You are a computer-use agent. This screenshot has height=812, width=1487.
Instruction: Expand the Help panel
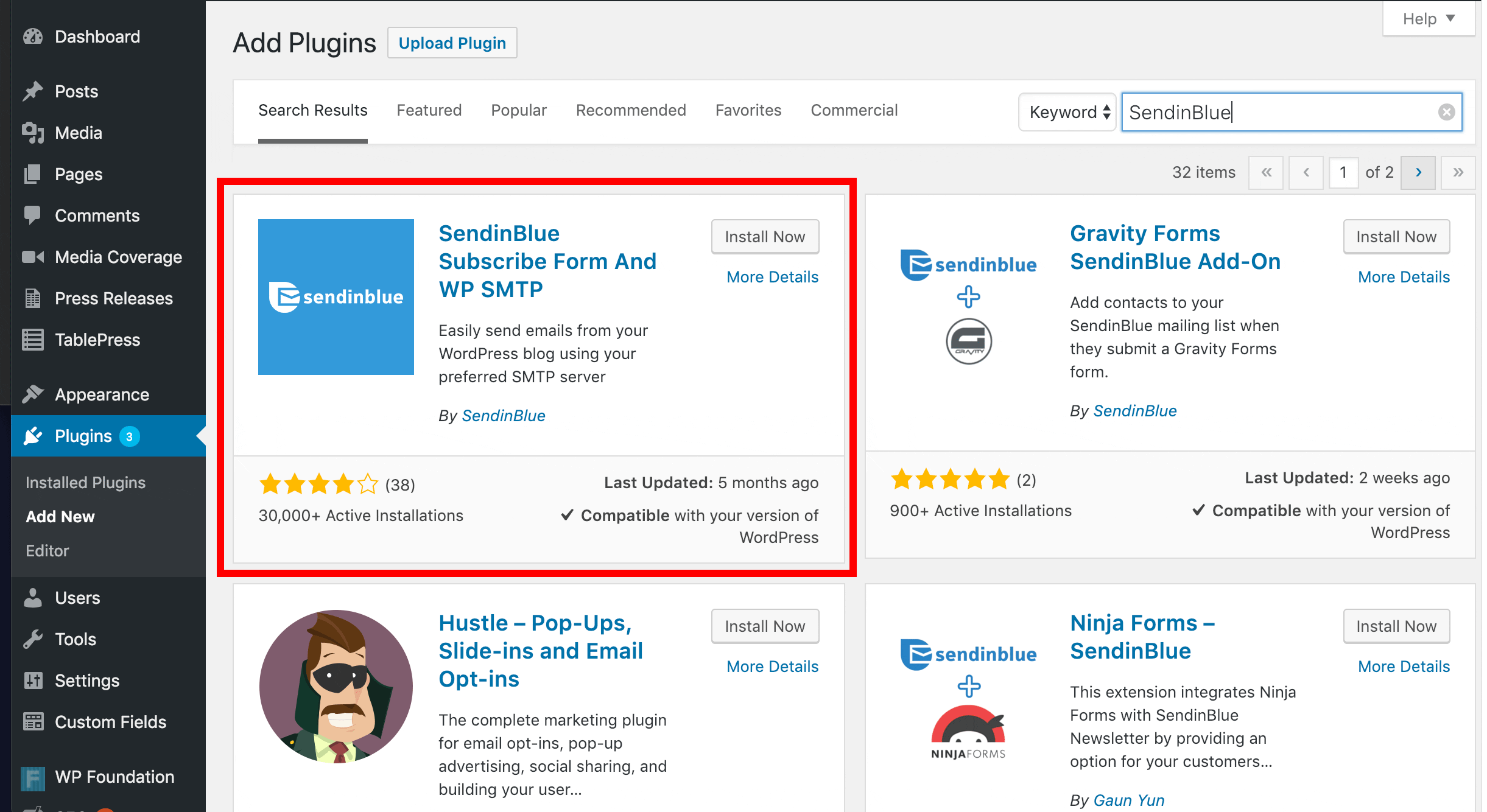pos(1429,18)
